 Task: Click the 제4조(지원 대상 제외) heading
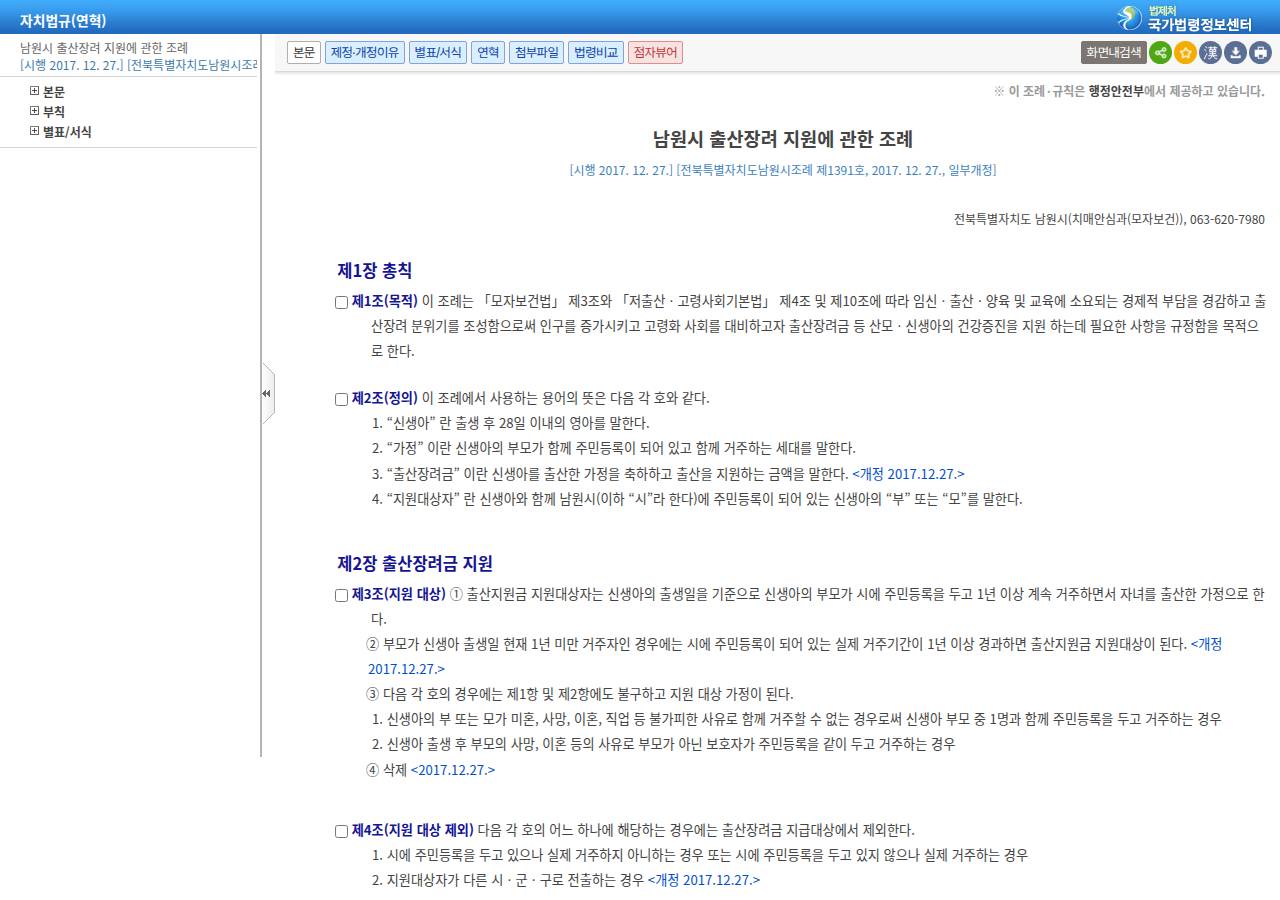click(x=413, y=830)
